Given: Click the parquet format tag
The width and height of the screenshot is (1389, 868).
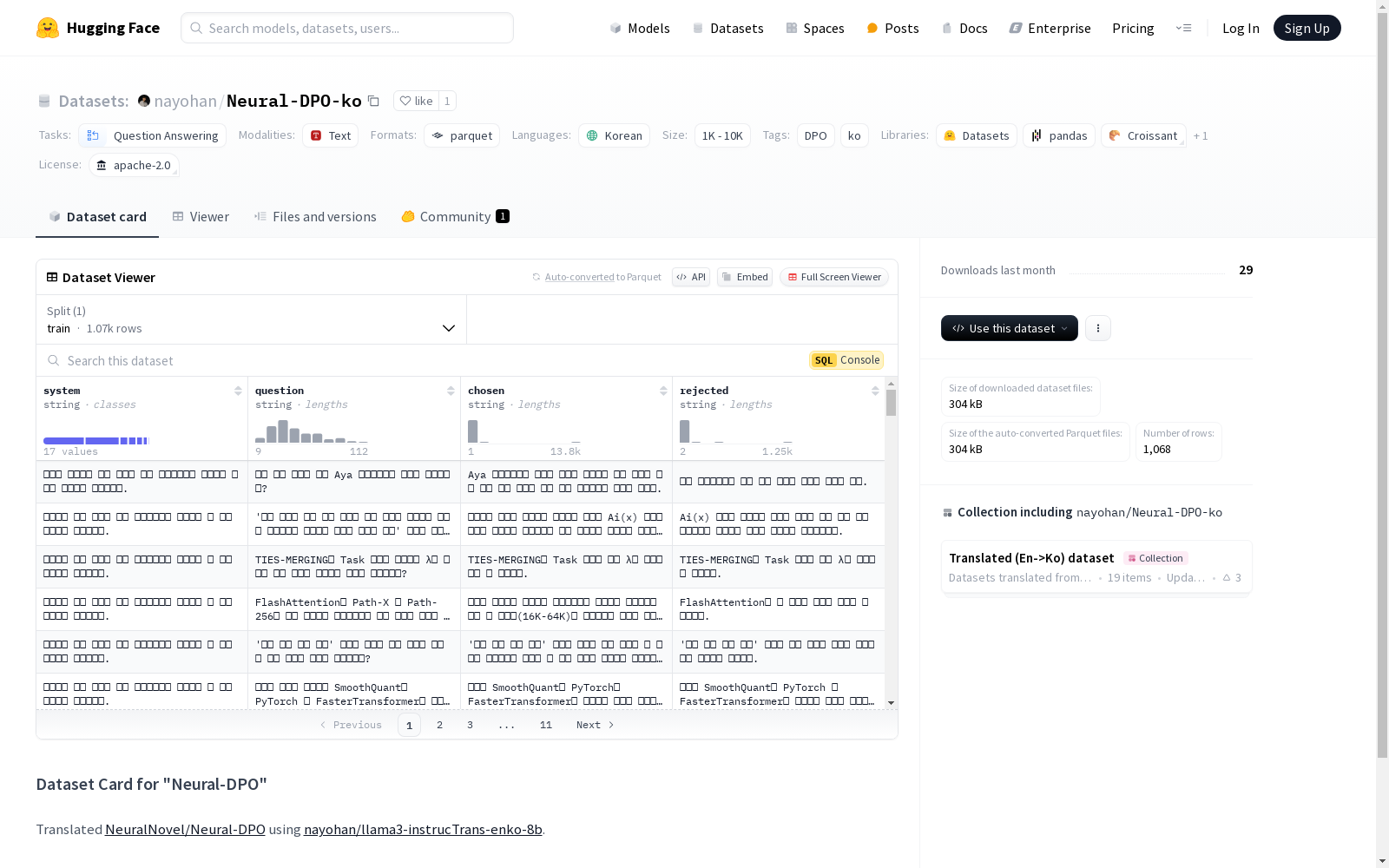Looking at the screenshot, I should [x=462, y=135].
